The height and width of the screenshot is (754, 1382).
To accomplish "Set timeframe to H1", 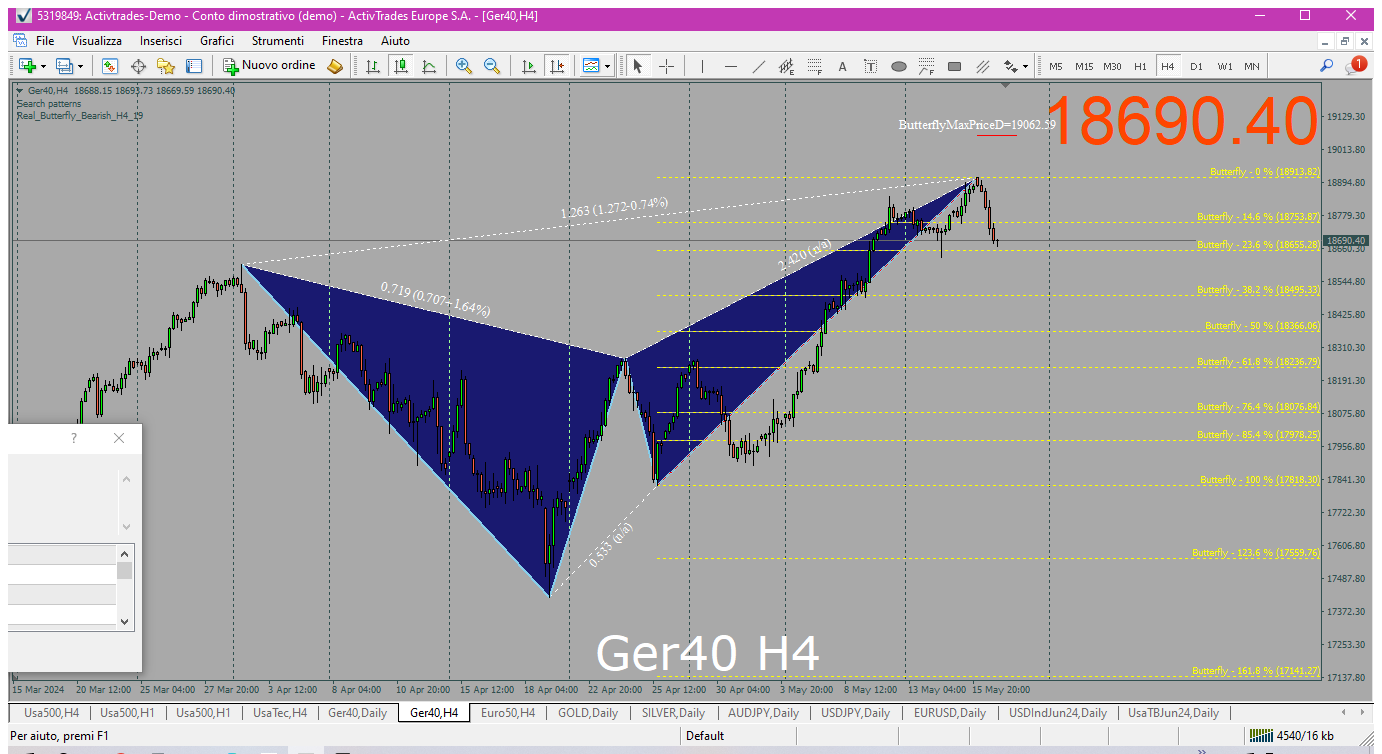I will pyautogui.click(x=1140, y=66).
